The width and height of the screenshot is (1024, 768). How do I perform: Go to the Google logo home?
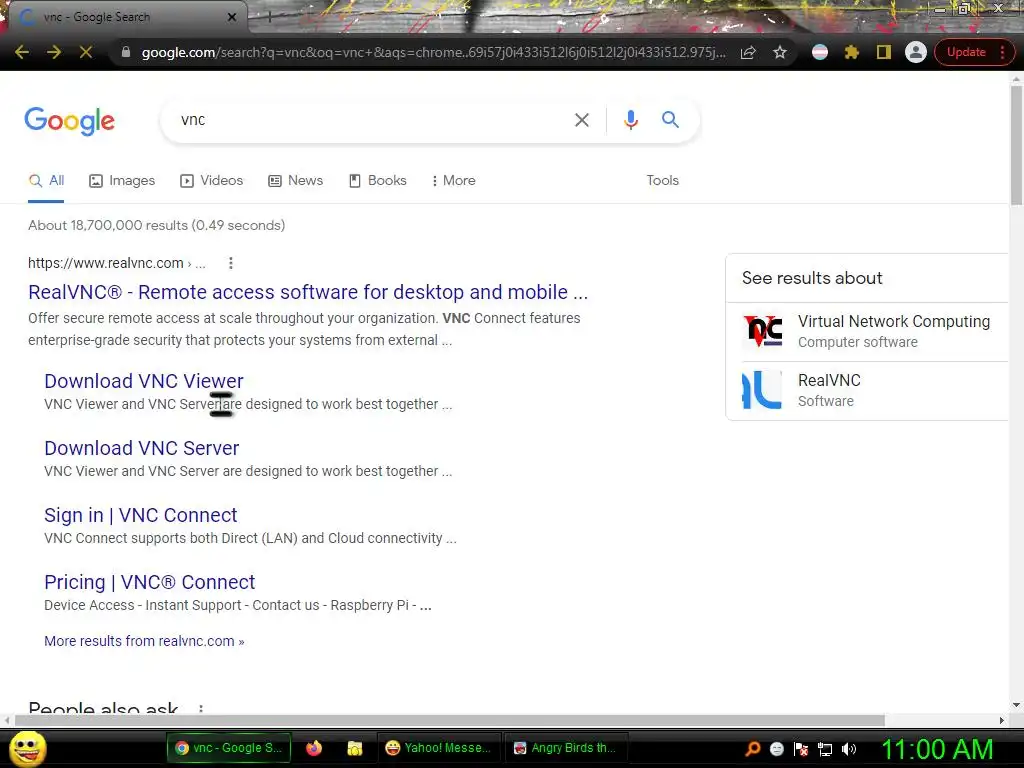(70, 121)
